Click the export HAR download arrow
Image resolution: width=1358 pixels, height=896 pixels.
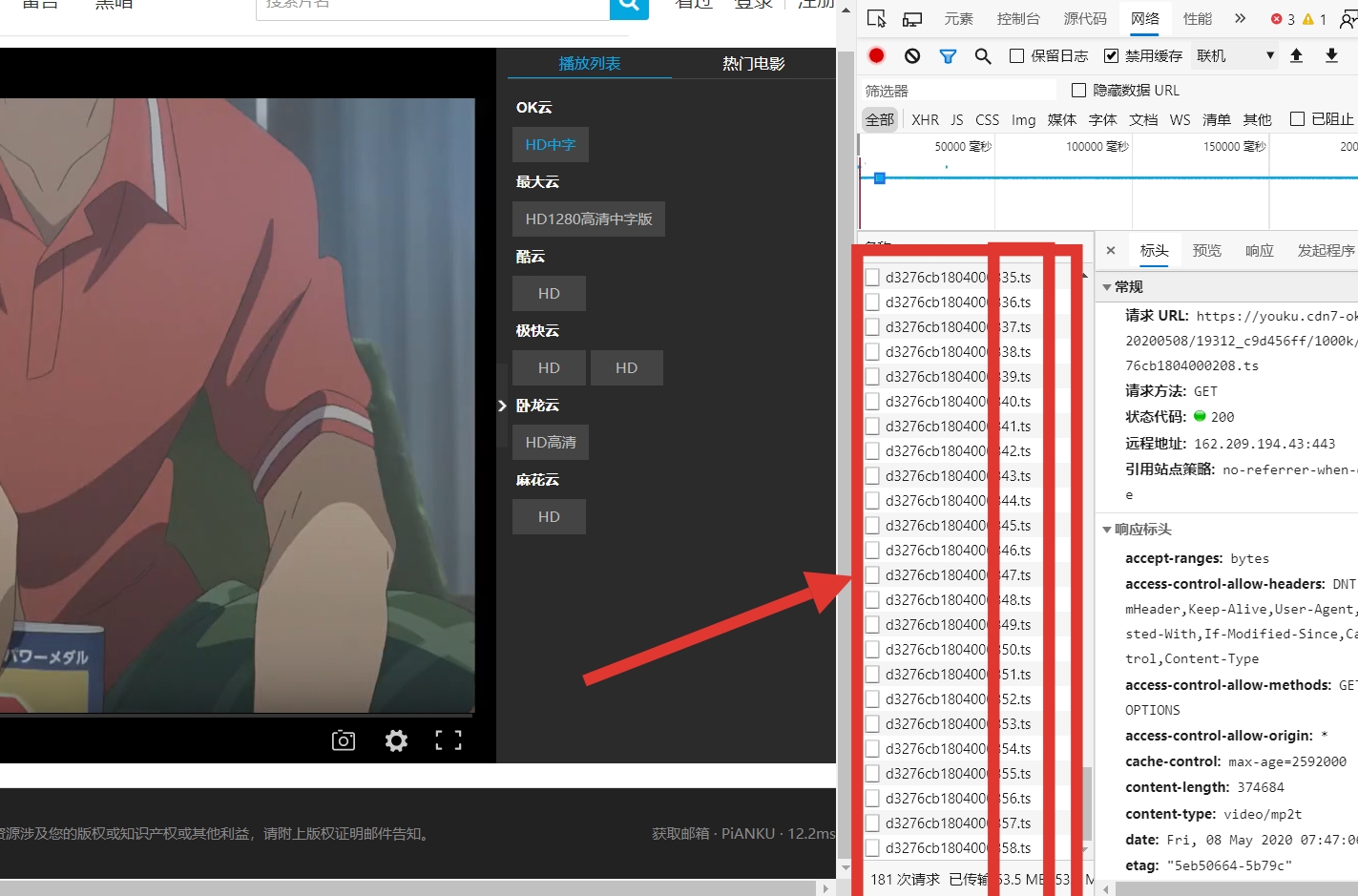(1331, 55)
